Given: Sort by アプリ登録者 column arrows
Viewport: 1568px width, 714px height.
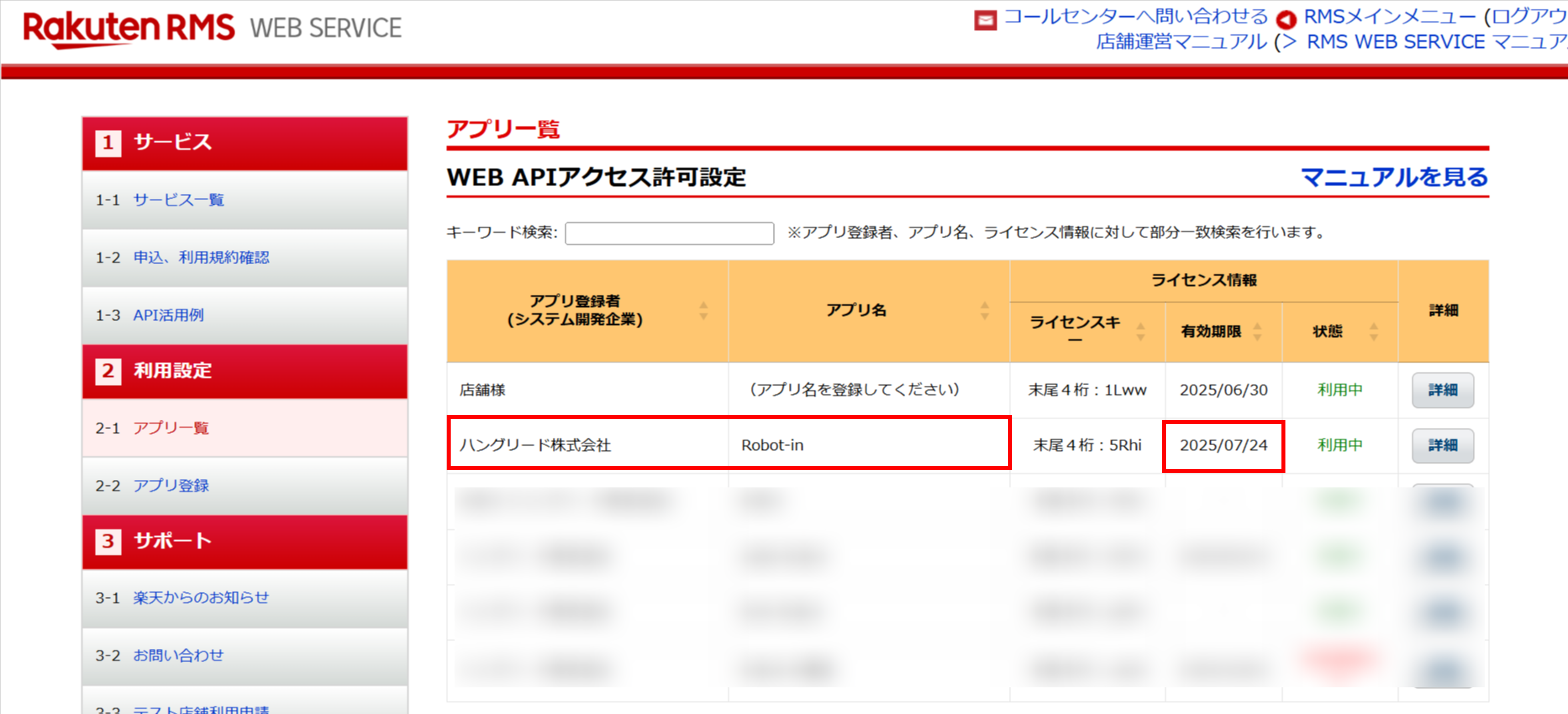Looking at the screenshot, I should click(x=704, y=311).
